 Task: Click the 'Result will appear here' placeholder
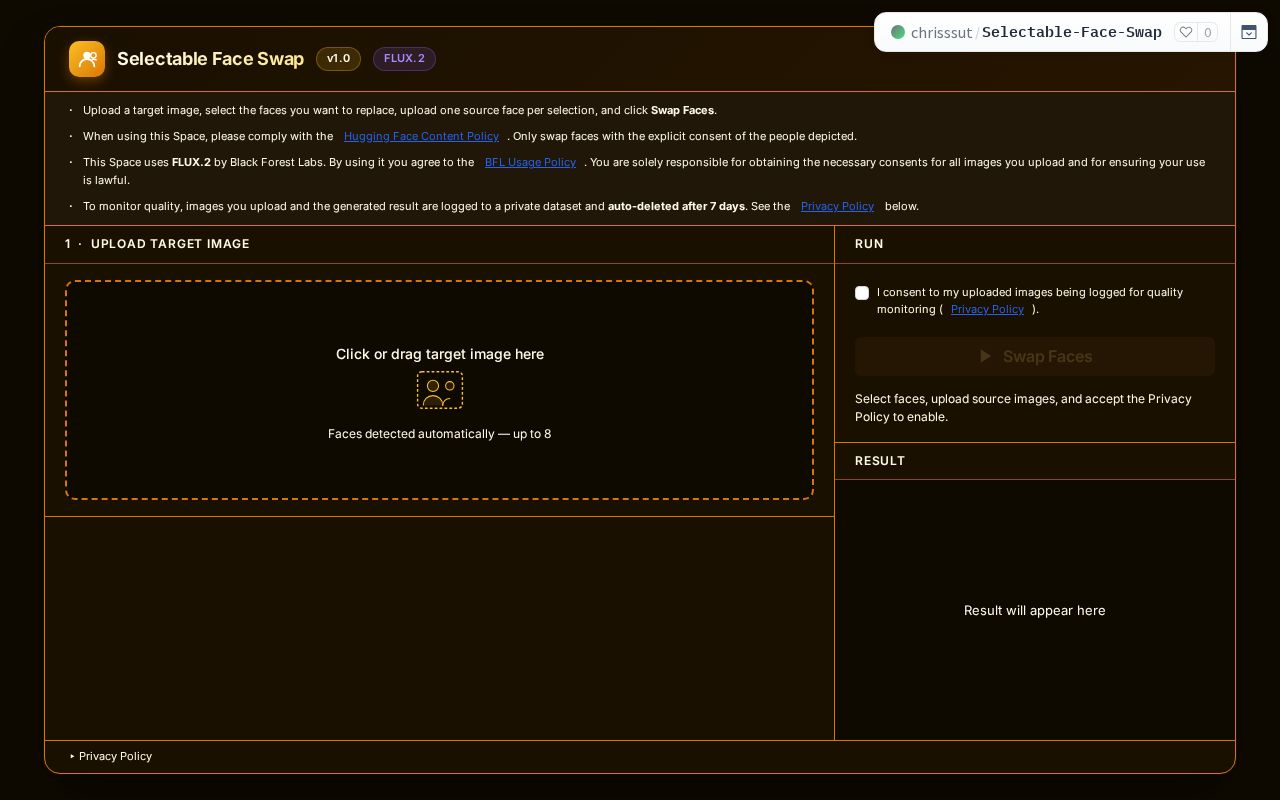point(1035,610)
